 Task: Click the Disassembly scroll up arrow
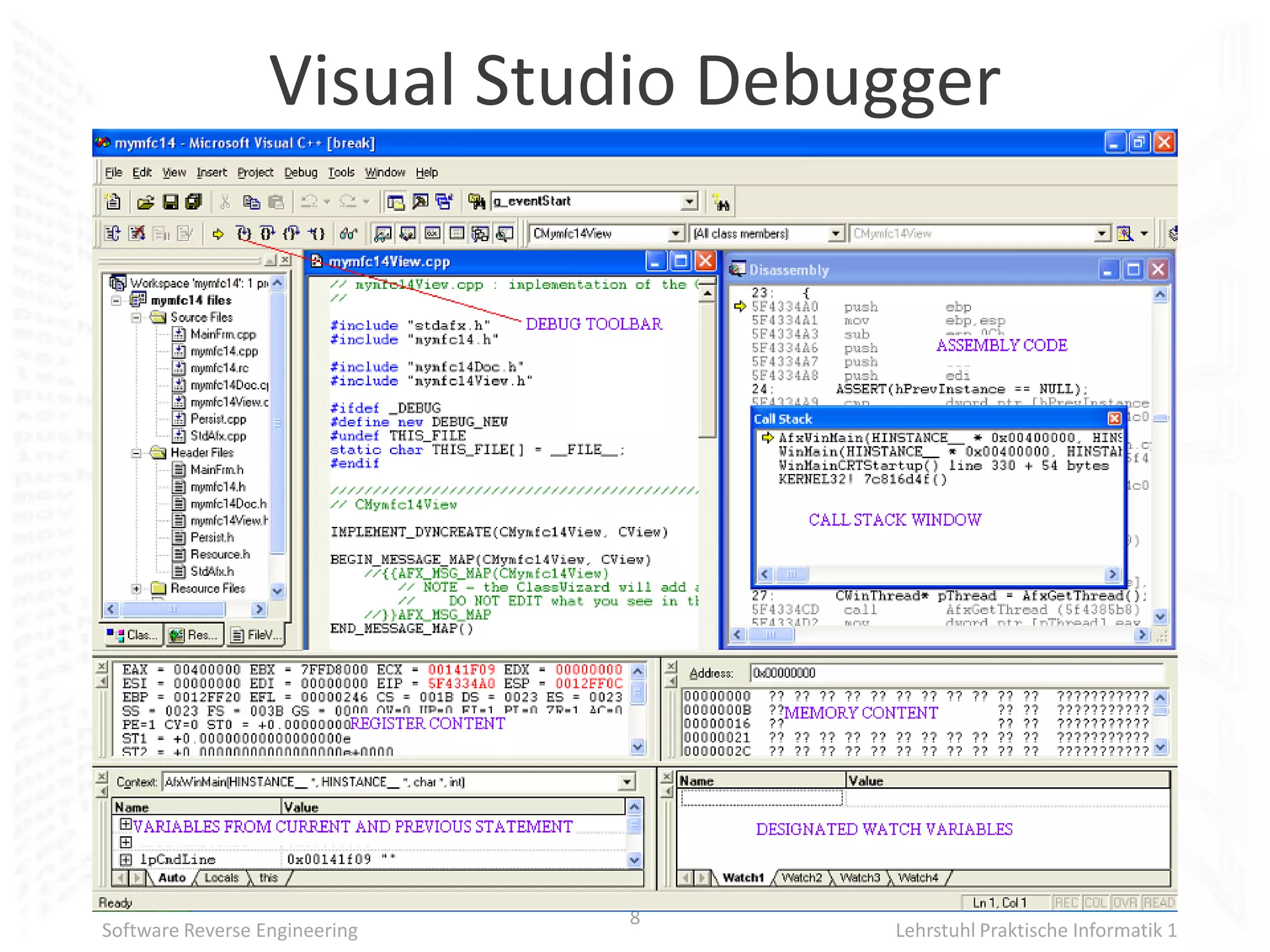point(1160,295)
